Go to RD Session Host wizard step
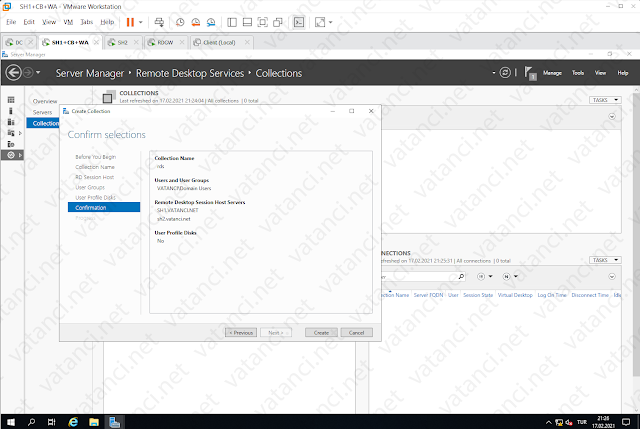This screenshot has height=429, width=640. click(94, 177)
